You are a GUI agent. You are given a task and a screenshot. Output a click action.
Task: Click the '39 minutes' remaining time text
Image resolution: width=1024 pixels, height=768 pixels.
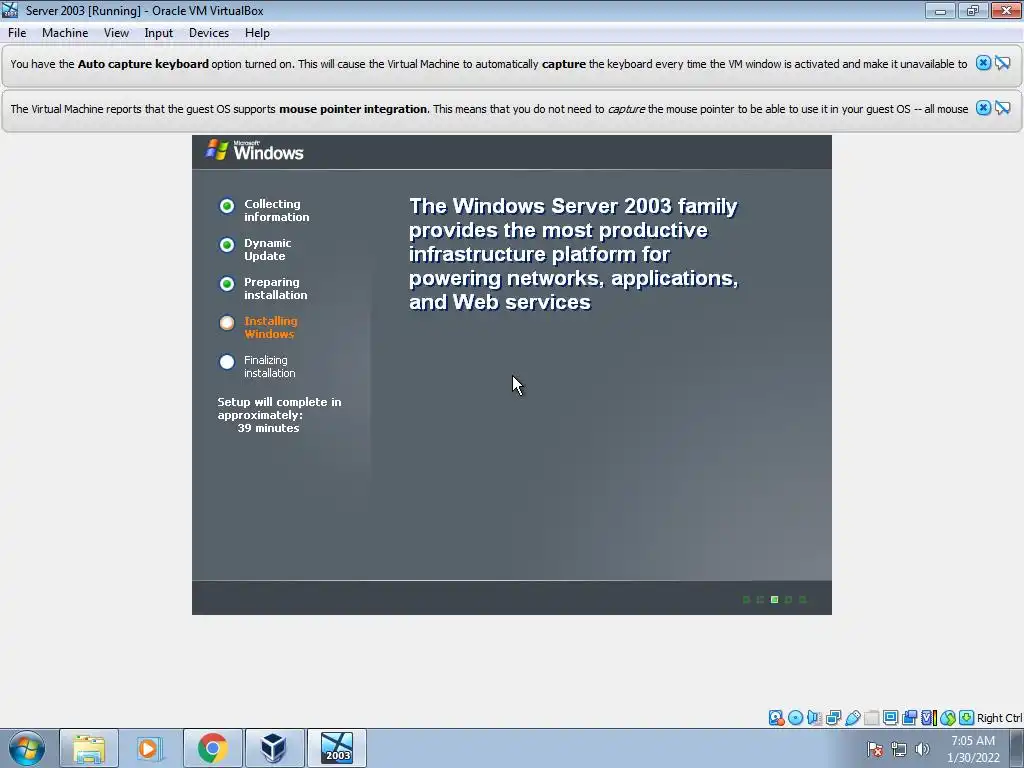click(268, 428)
